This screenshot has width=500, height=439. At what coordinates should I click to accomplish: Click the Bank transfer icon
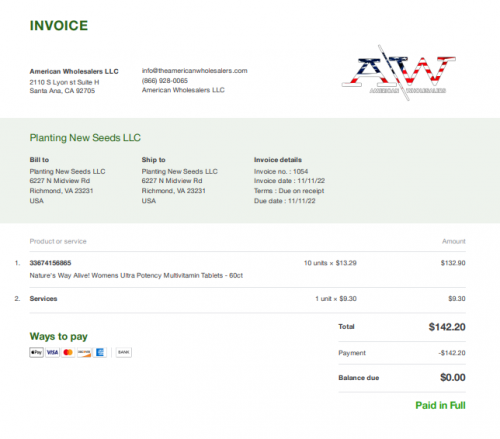pyautogui.click(x=124, y=352)
